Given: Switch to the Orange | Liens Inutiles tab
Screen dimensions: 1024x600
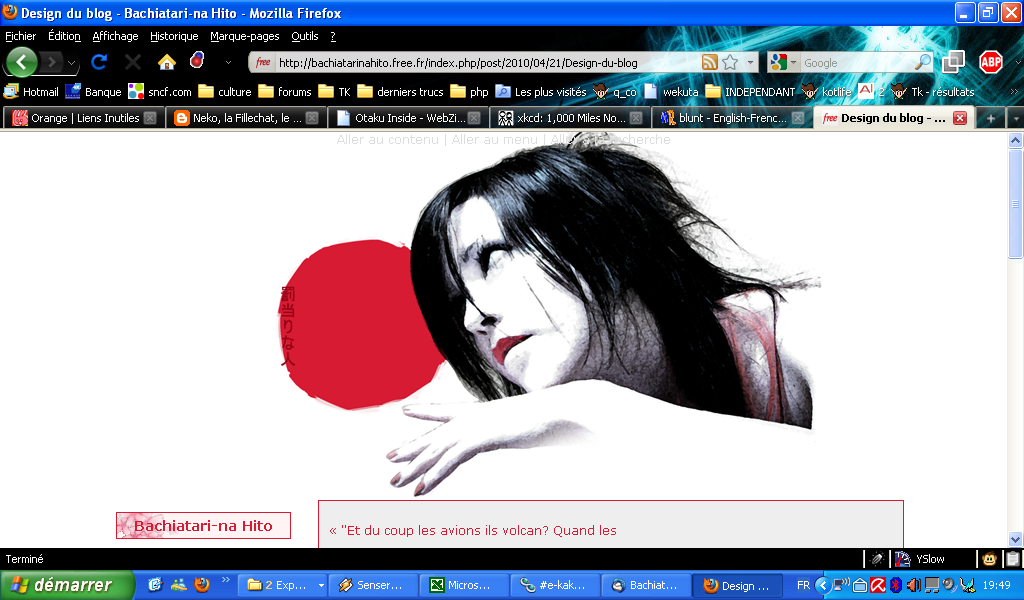Looking at the screenshot, I should [x=84, y=118].
